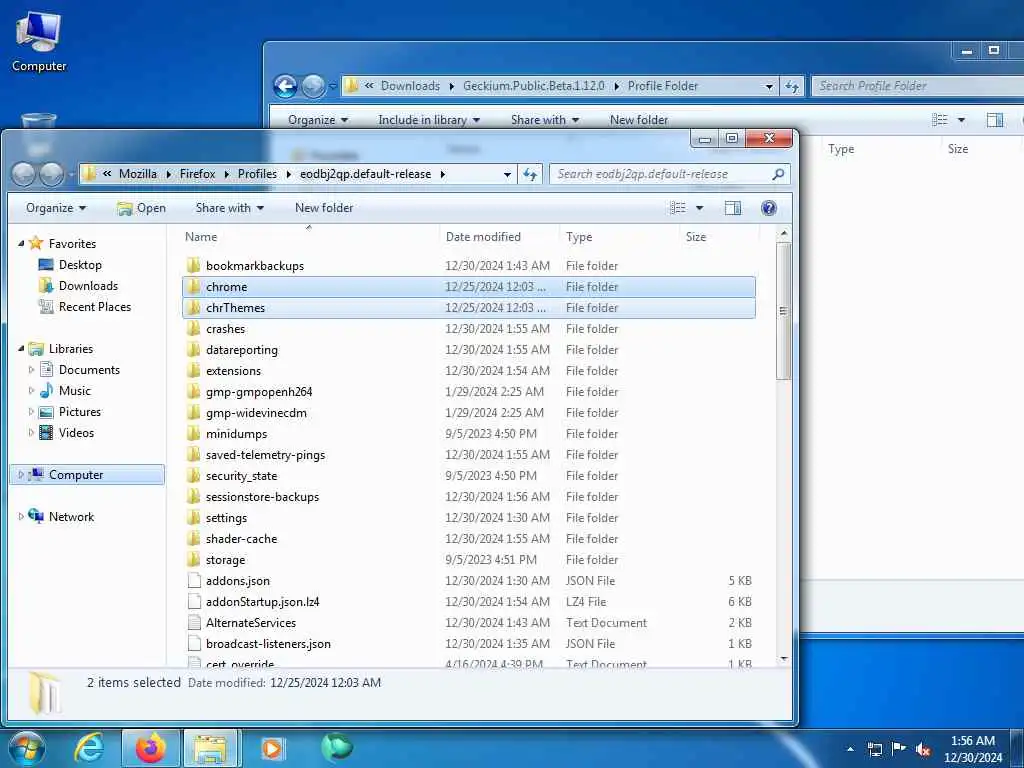Expand the Pictures library

(31, 411)
